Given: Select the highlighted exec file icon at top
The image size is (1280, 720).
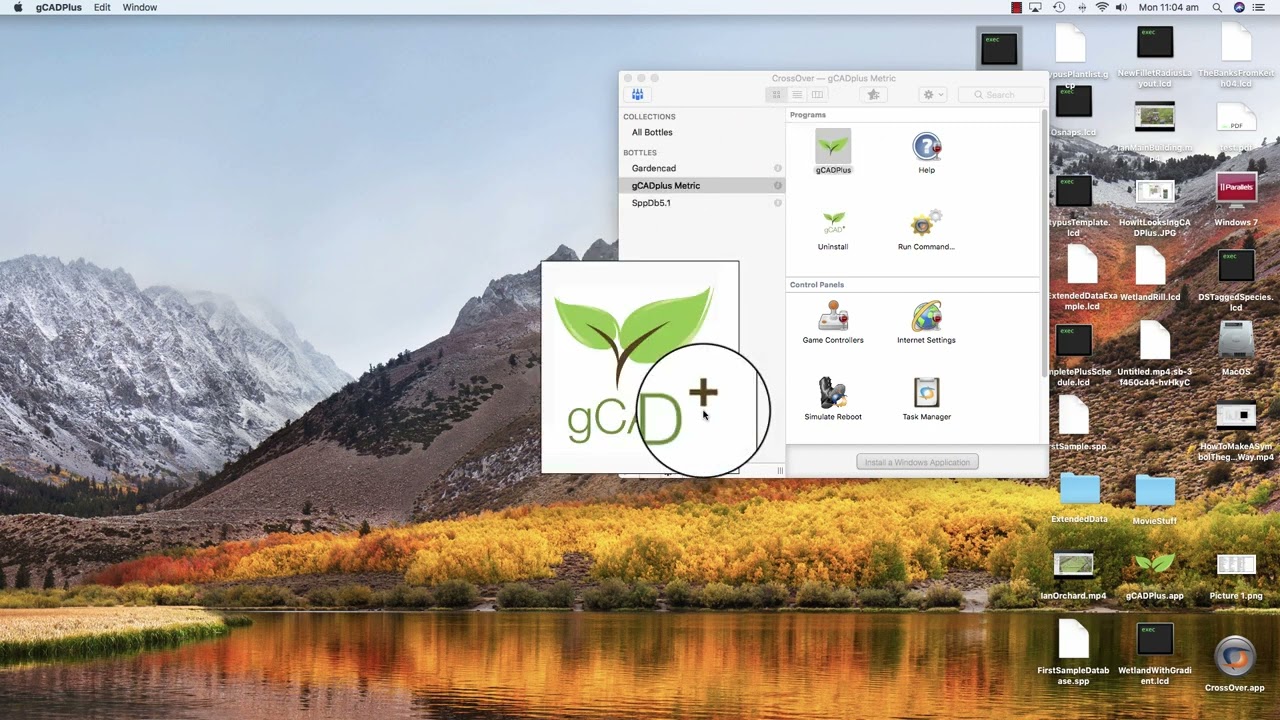Looking at the screenshot, I should coord(998,48).
